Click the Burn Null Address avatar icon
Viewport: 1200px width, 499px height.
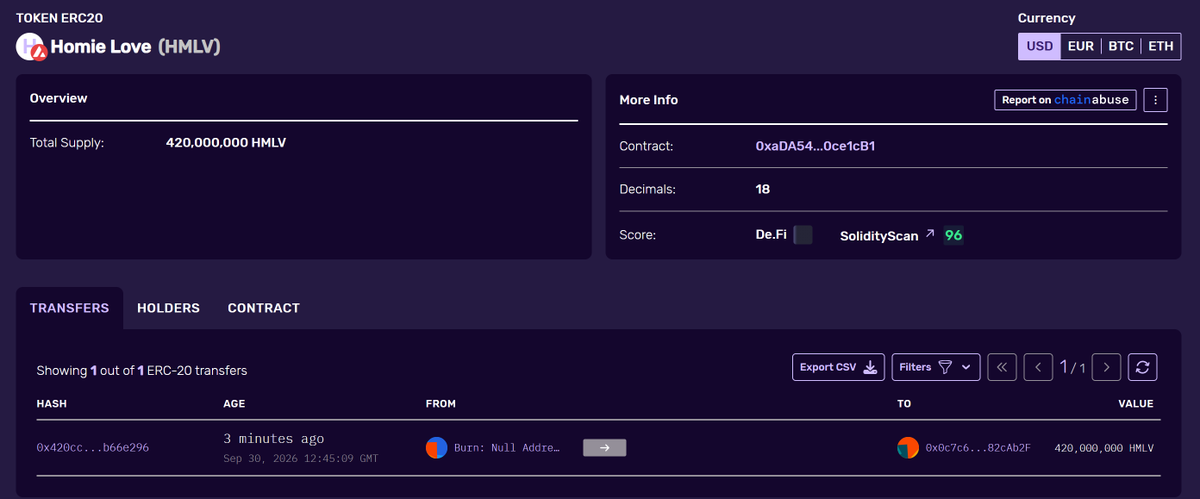436,448
